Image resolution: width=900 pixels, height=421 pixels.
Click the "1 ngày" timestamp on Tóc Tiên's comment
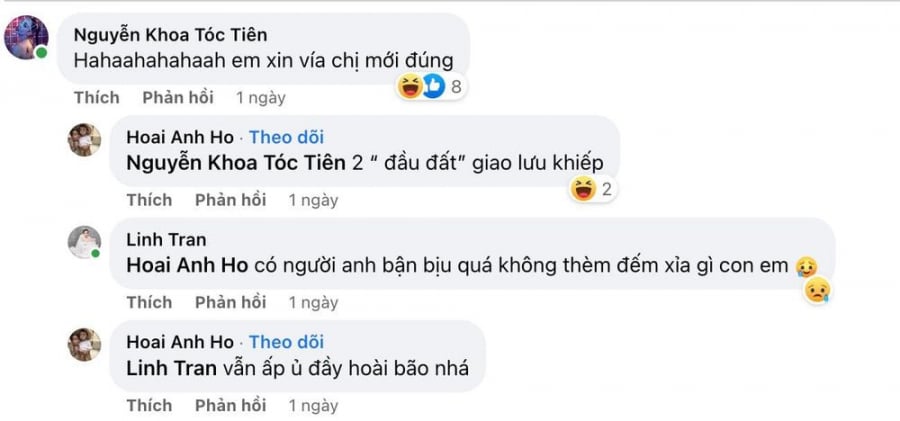click(260, 97)
